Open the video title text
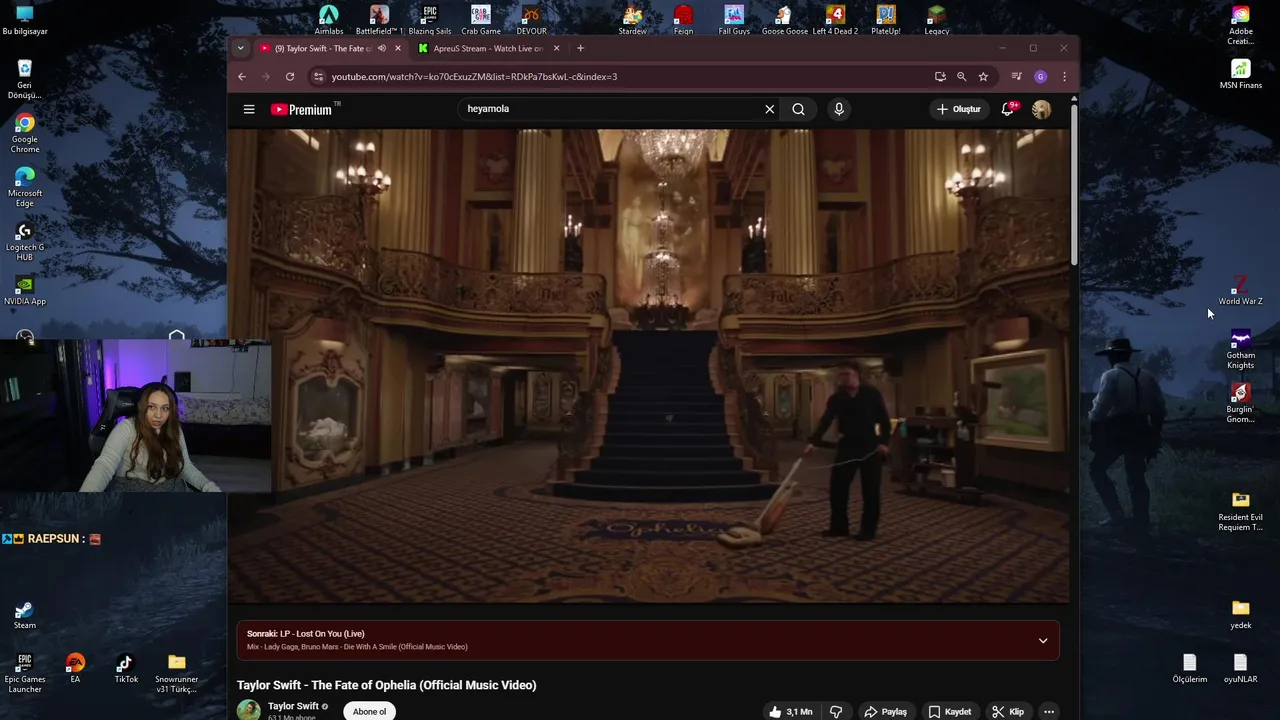 (x=387, y=685)
